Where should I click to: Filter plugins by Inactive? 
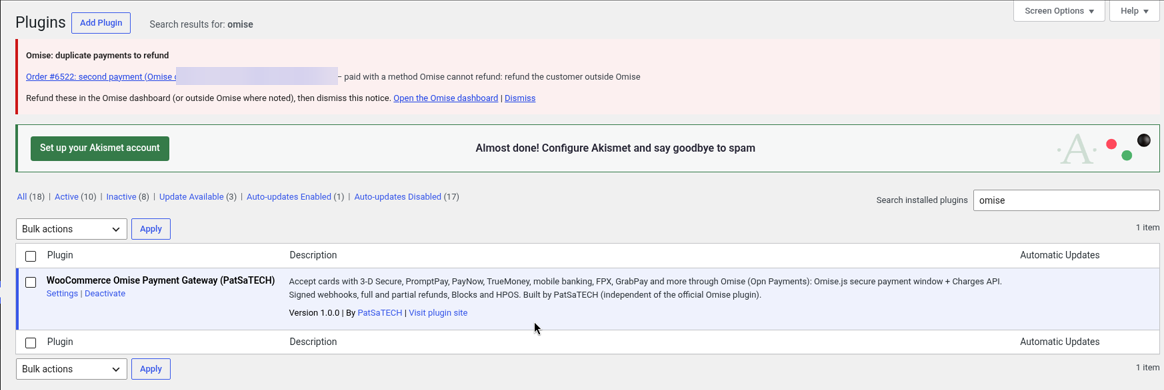tap(121, 197)
